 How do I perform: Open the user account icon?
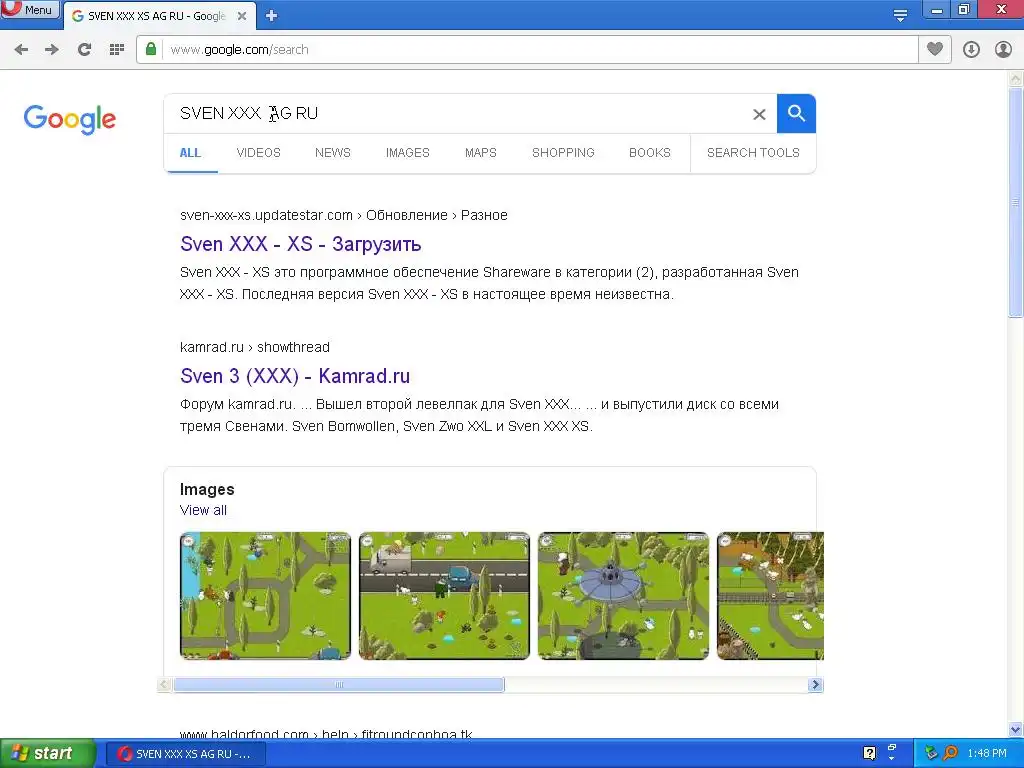(x=1003, y=50)
